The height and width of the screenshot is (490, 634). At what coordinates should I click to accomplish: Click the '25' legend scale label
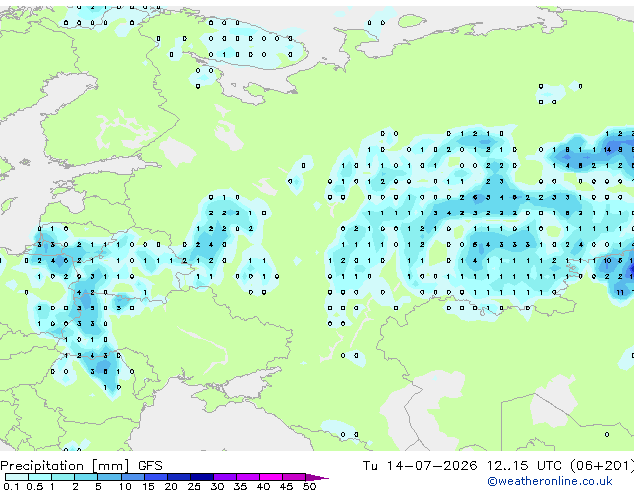click(x=194, y=486)
